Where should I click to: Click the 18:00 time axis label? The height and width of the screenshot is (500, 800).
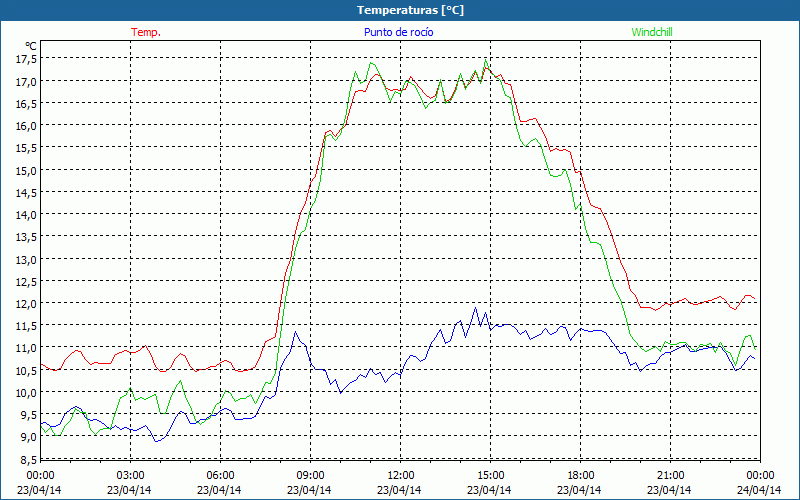(x=581, y=476)
